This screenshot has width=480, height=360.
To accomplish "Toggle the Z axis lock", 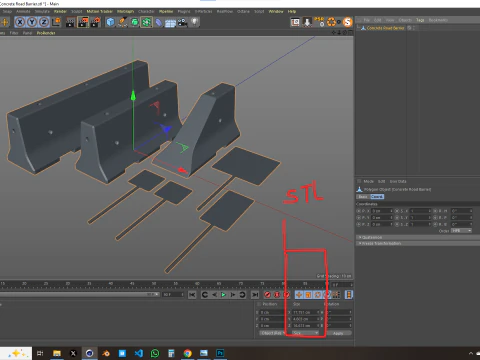I will click(44, 22).
